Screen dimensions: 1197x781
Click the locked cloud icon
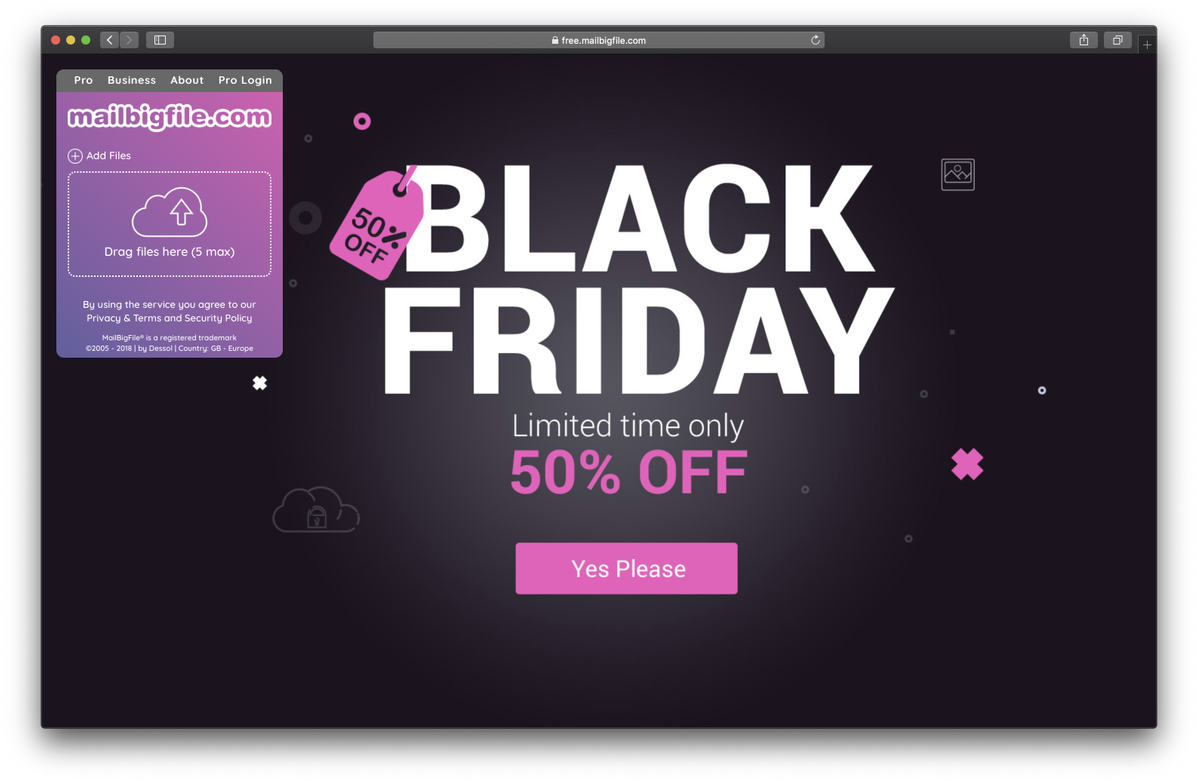tap(316, 509)
